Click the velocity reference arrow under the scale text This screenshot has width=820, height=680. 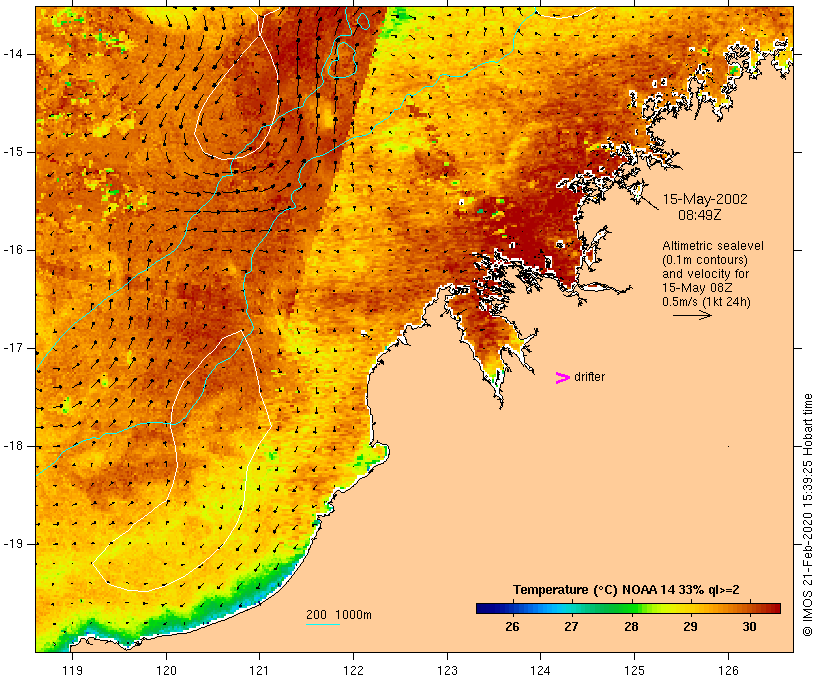692,315
